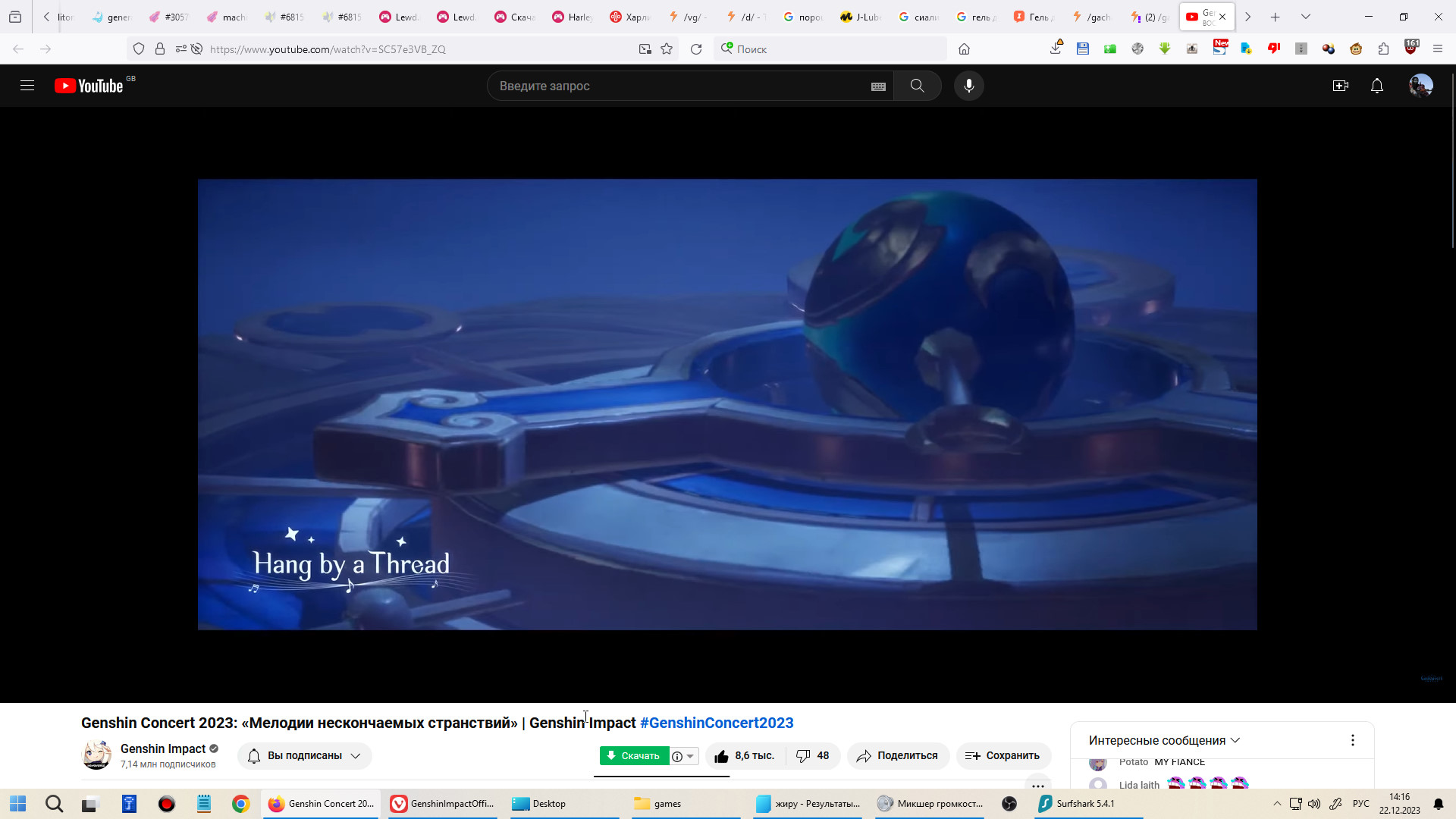Click the Create video icon
Screen dimensions: 1456x819
click(1340, 86)
